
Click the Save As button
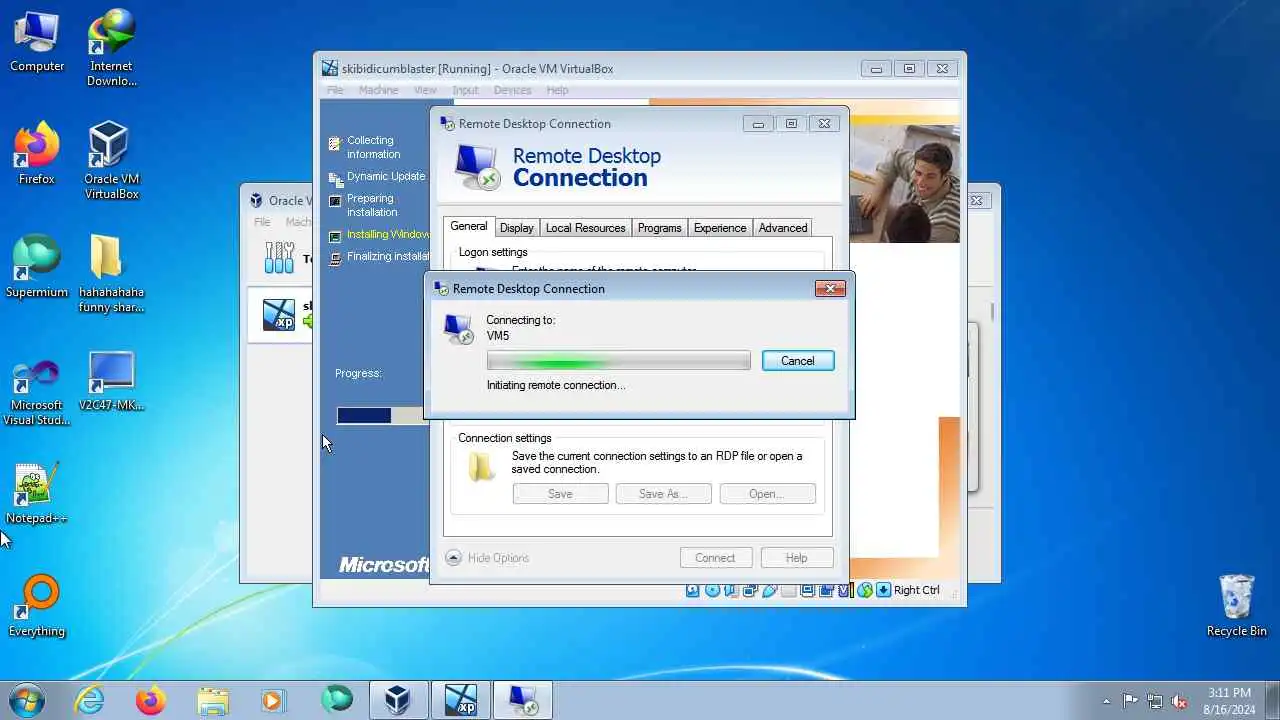pyautogui.click(x=663, y=494)
